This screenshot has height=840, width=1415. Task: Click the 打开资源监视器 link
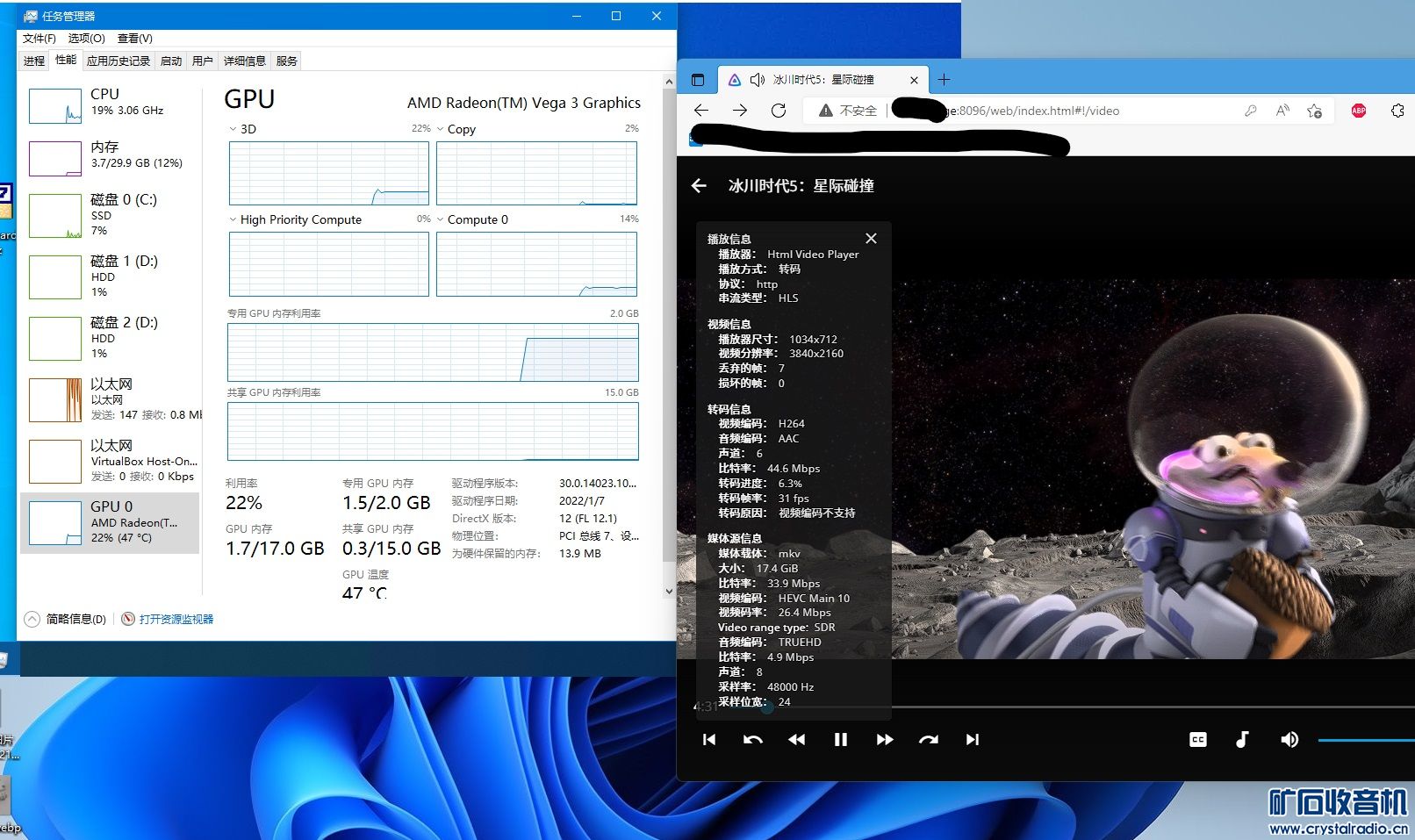(176, 619)
